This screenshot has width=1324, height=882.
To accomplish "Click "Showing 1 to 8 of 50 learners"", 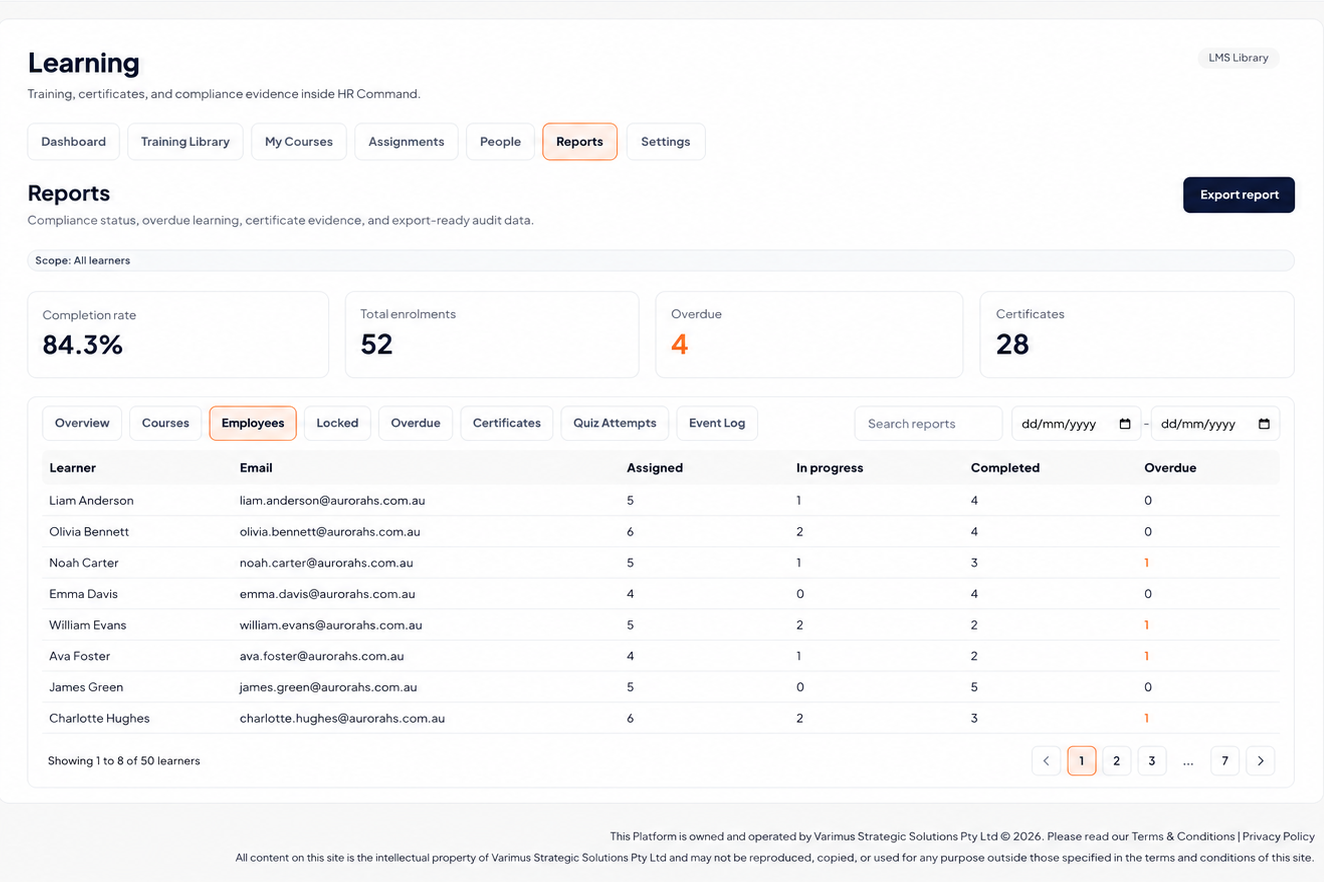I will (x=124, y=761).
